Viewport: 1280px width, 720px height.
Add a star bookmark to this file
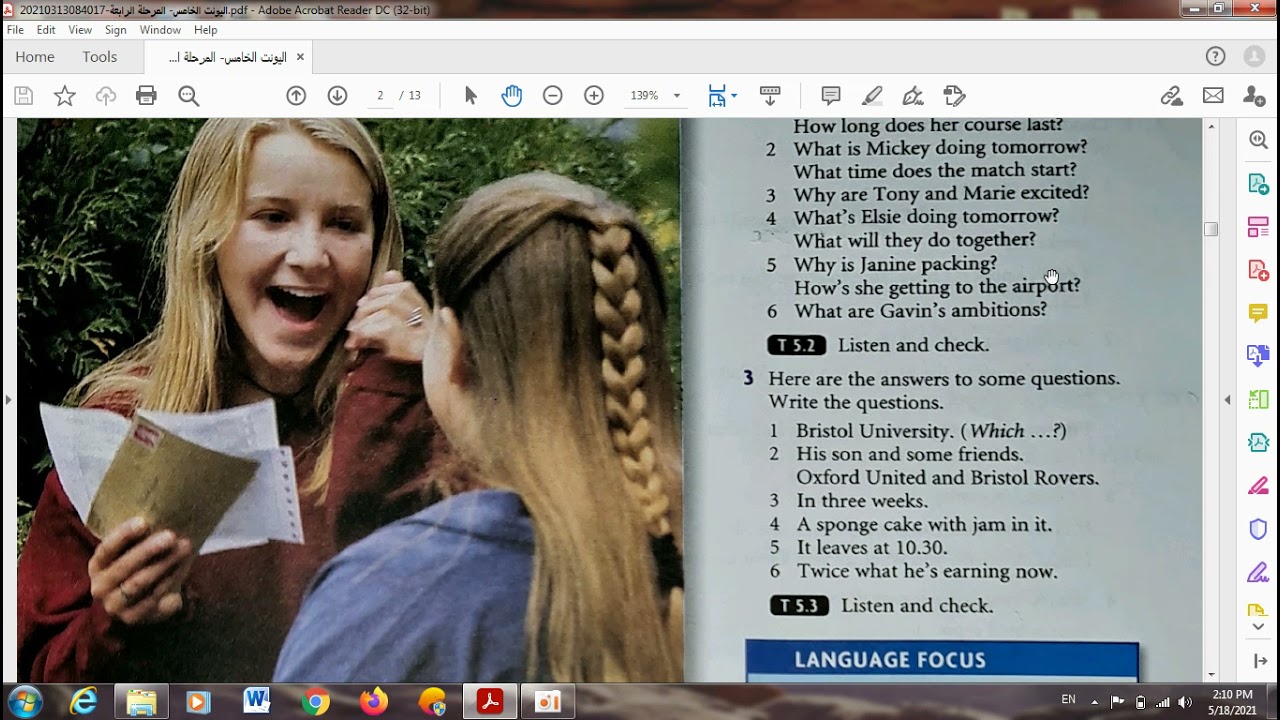[x=65, y=96]
